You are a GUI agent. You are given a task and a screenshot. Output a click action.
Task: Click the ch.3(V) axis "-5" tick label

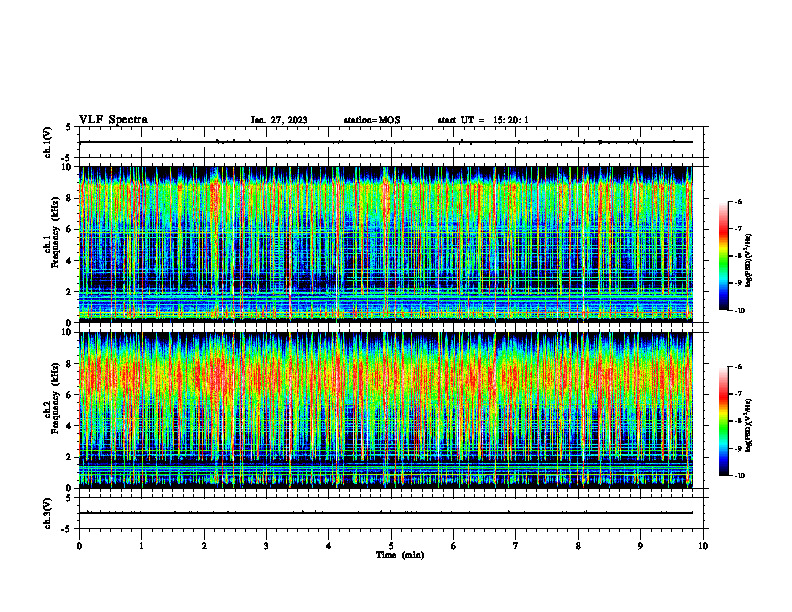67,529
